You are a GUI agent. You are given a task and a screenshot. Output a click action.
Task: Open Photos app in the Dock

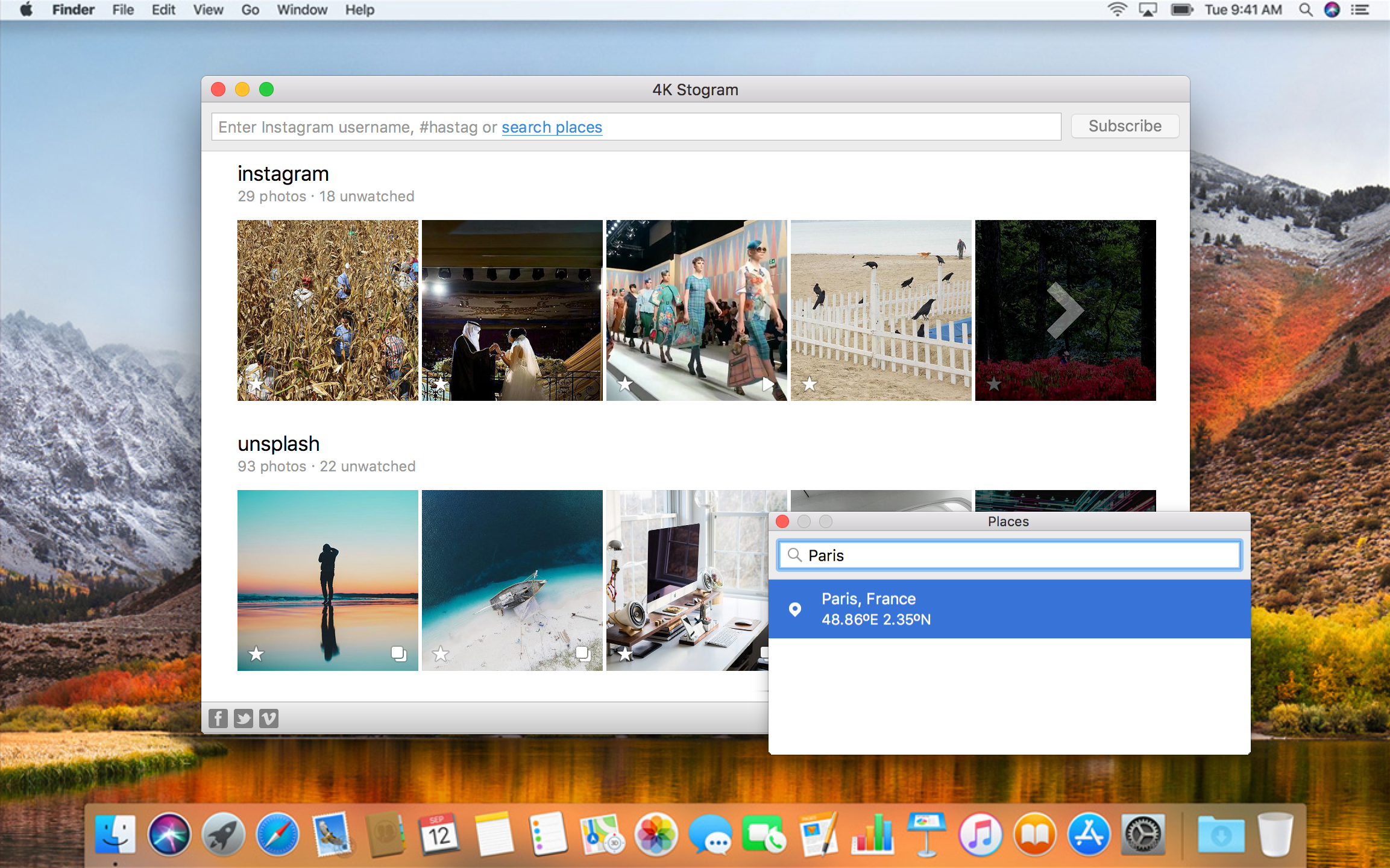point(656,834)
